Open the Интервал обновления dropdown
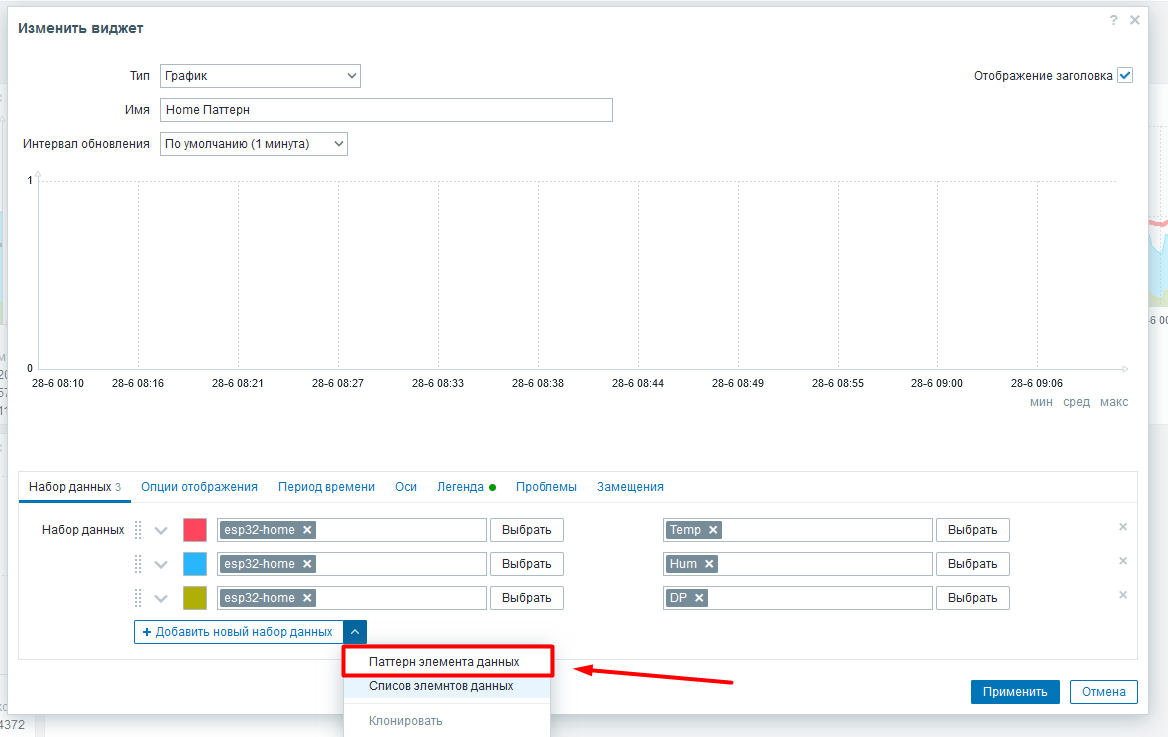This screenshot has width=1168, height=737. (253, 144)
